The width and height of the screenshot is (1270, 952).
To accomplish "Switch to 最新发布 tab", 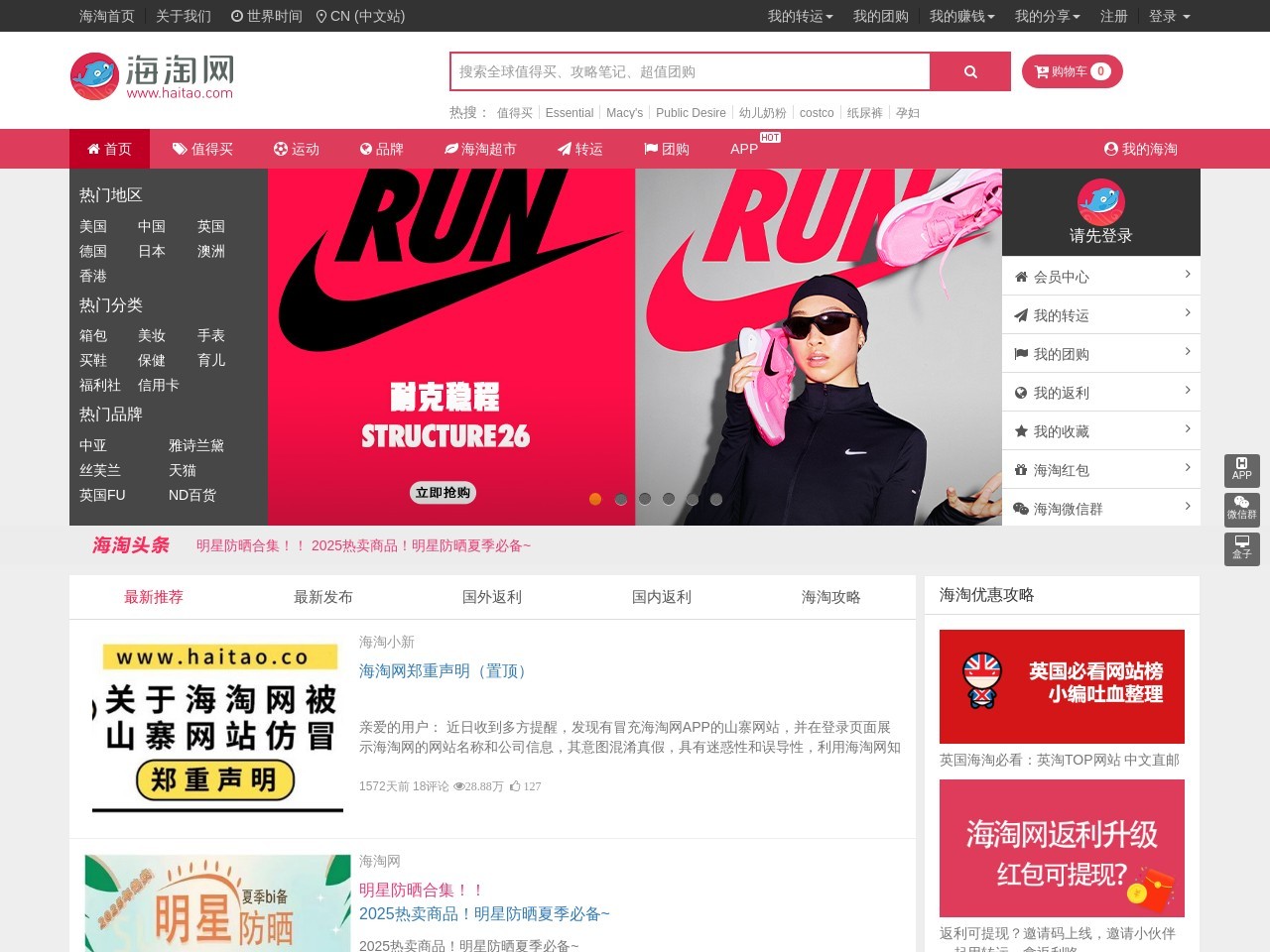I will (323, 597).
